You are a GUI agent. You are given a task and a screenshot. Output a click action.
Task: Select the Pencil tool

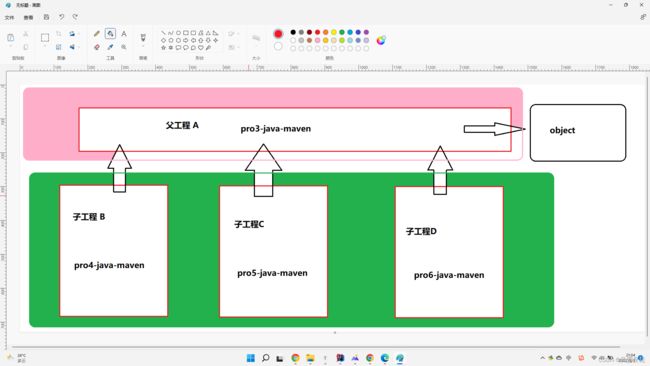click(x=96, y=34)
